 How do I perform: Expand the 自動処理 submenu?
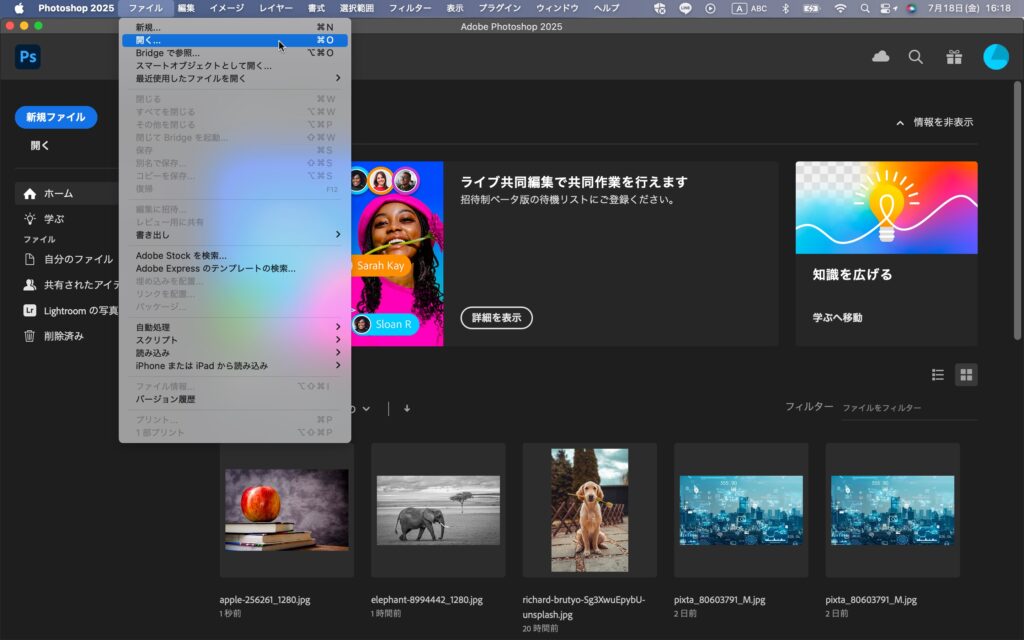tap(235, 327)
